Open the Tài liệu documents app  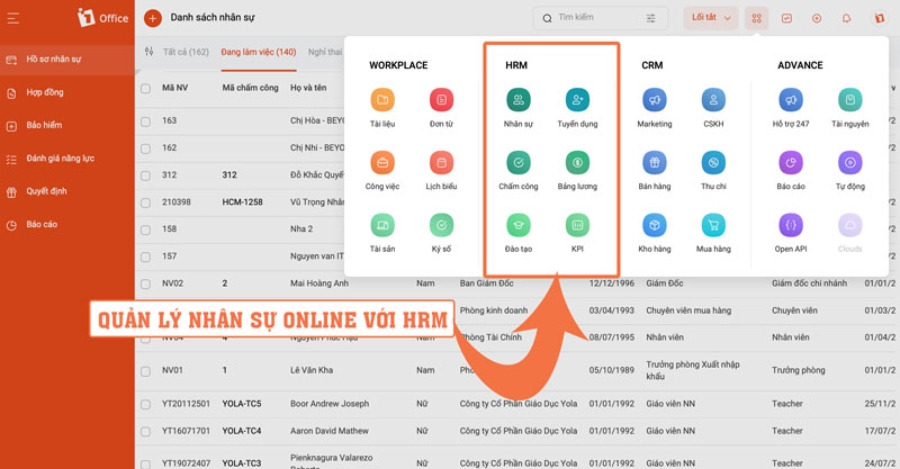[382, 99]
